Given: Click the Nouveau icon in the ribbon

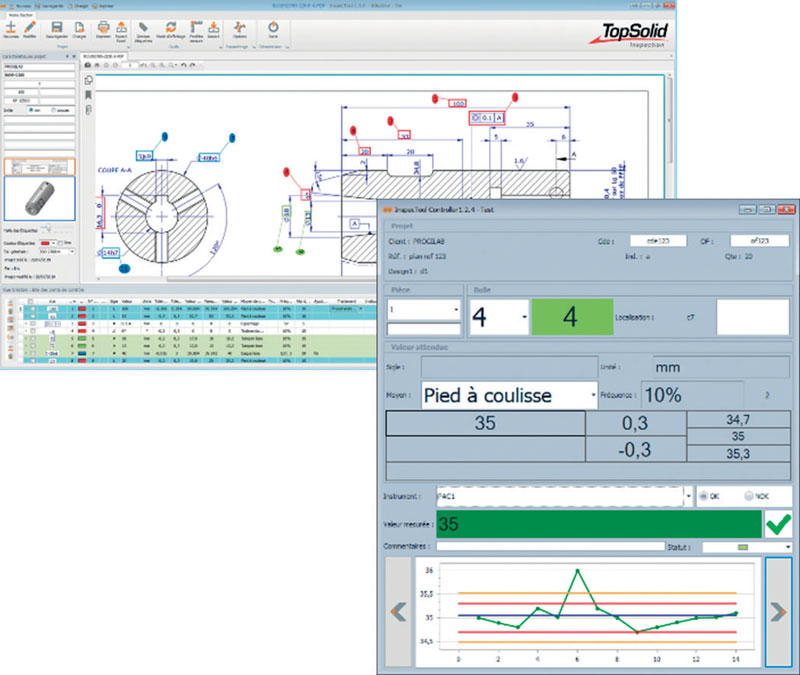Looking at the screenshot, I should (11, 27).
